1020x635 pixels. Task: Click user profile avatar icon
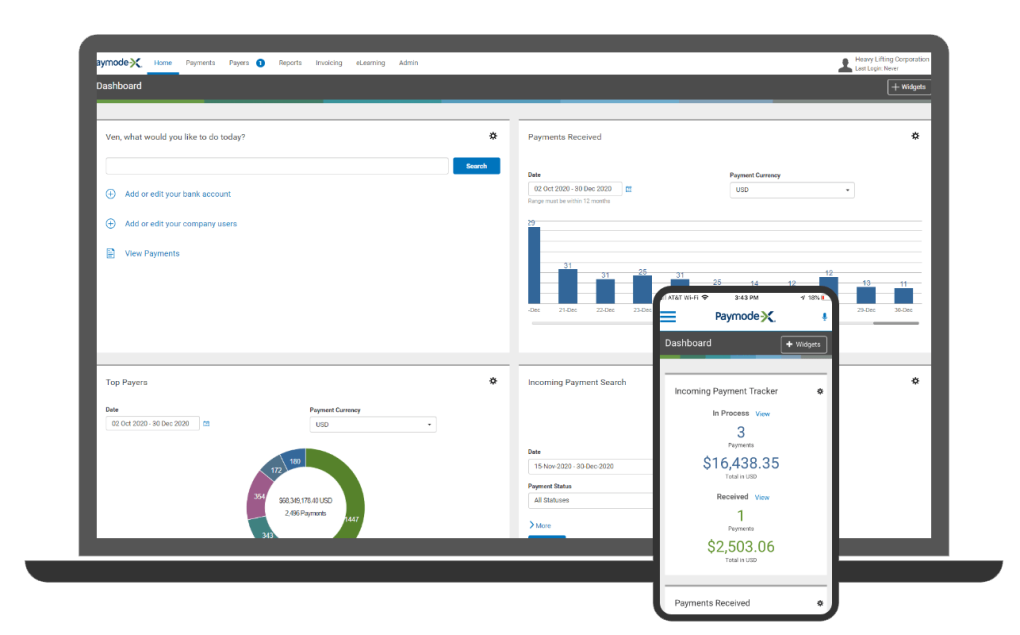(x=845, y=64)
